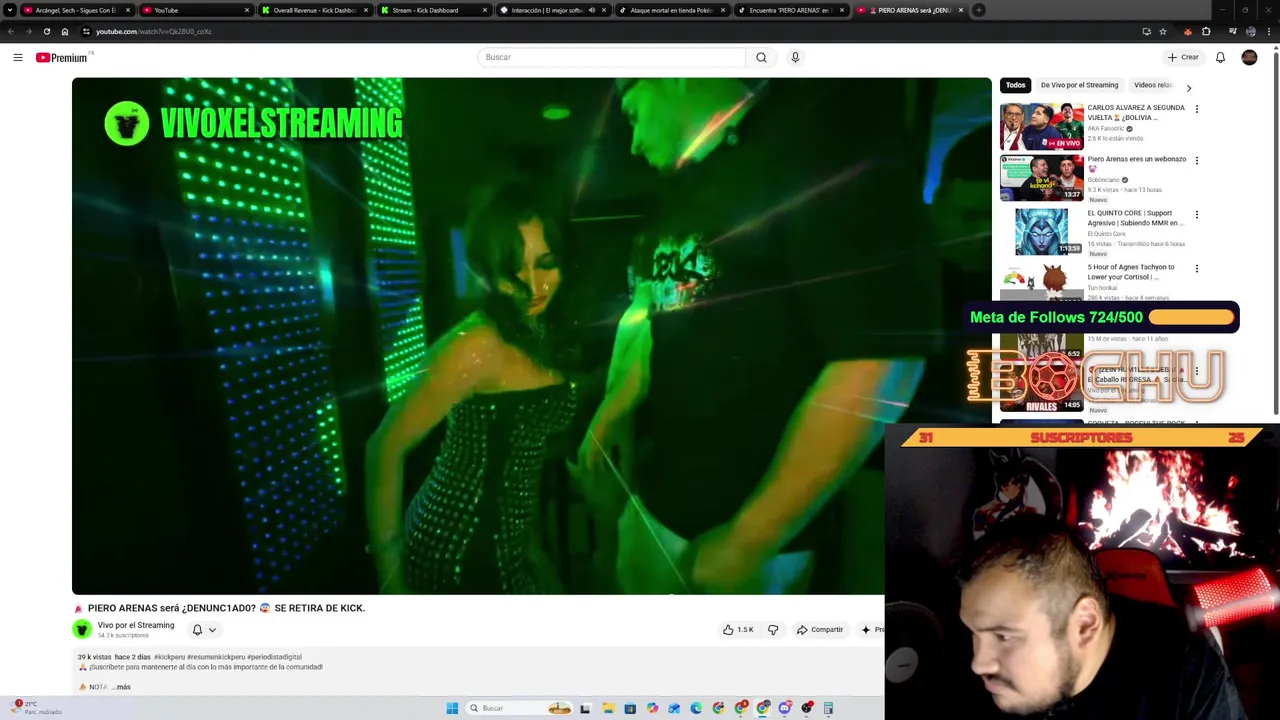Screen dimensions: 1280x720
Task: Open Vivo por el Streaming channel name
Action: click(136, 625)
